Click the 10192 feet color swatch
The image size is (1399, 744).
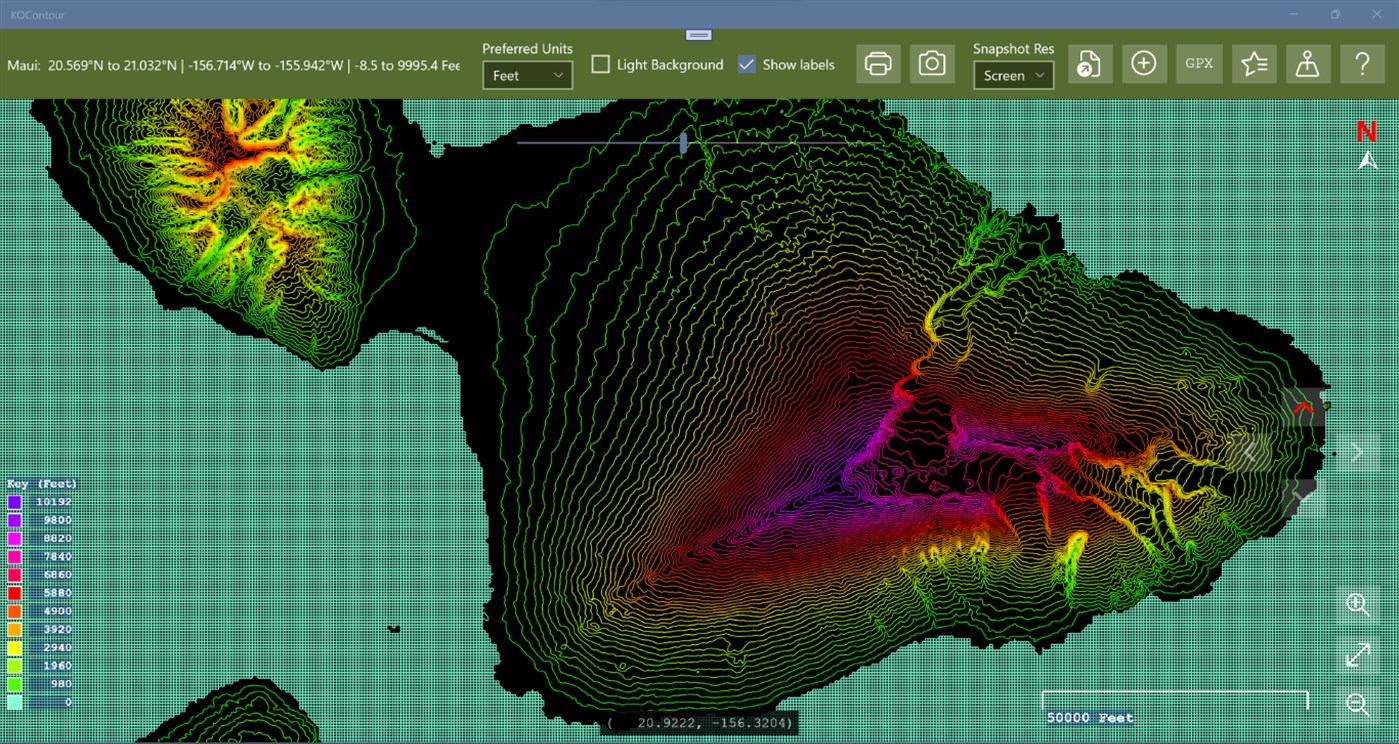(x=15, y=502)
